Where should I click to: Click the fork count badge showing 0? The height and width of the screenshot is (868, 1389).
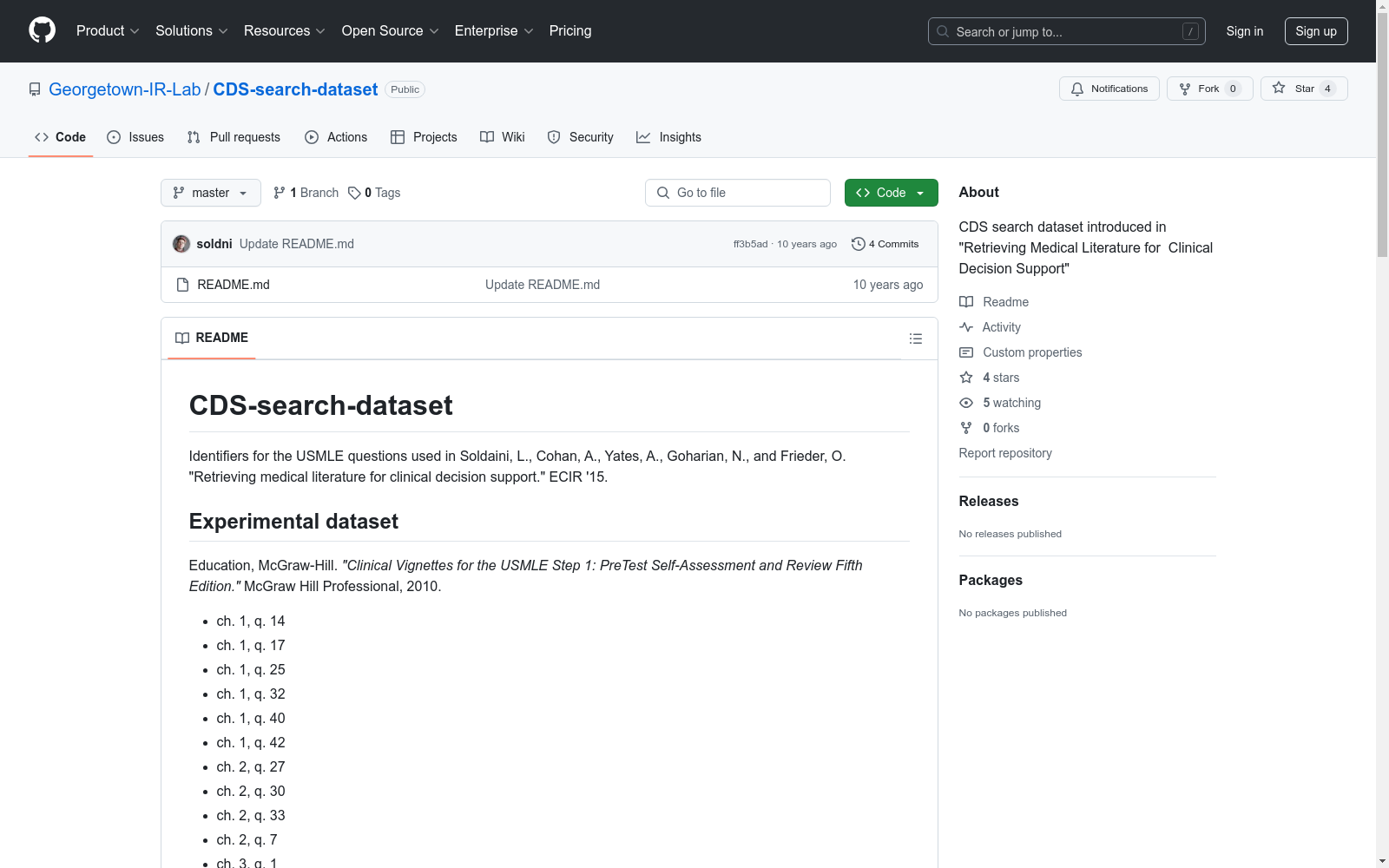[x=1233, y=89]
